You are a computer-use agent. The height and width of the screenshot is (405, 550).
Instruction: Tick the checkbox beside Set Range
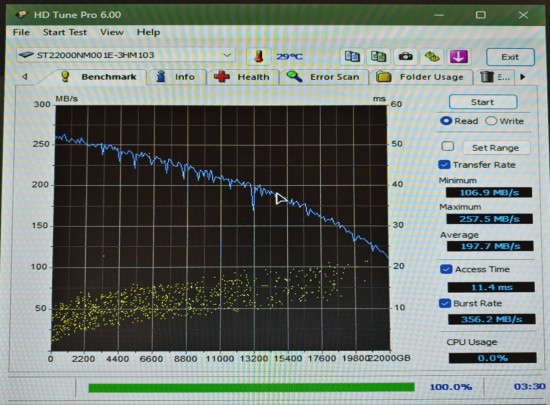pos(448,146)
